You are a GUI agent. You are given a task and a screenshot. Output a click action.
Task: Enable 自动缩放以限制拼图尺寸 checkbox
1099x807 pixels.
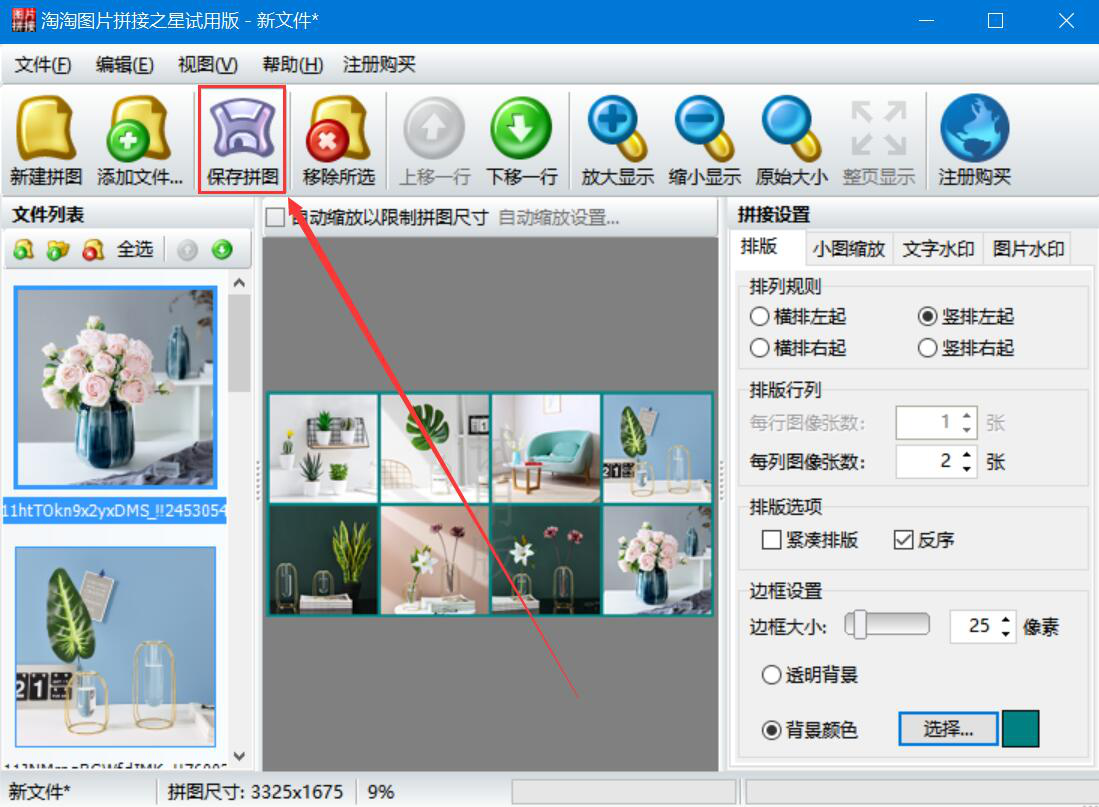(x=275, y=217)
